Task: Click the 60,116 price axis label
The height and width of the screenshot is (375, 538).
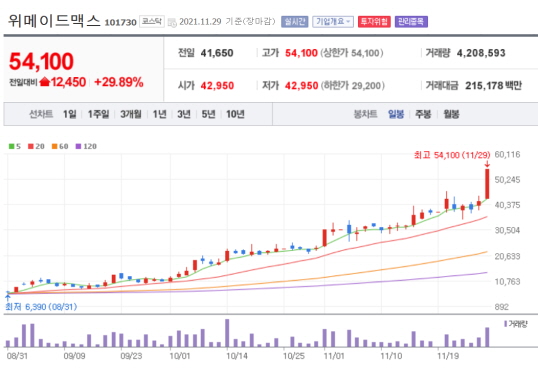Action: pyautogui.click(x=507, y=155)
